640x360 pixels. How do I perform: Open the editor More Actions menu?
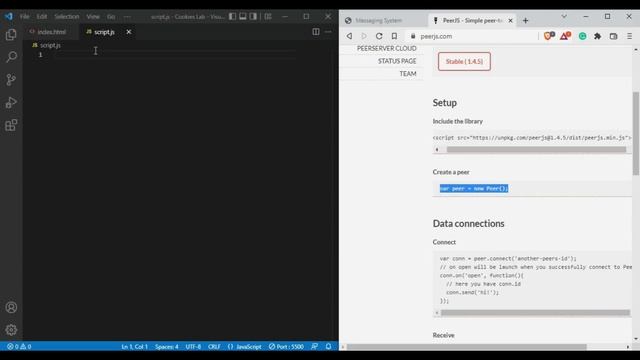point(328,32)
